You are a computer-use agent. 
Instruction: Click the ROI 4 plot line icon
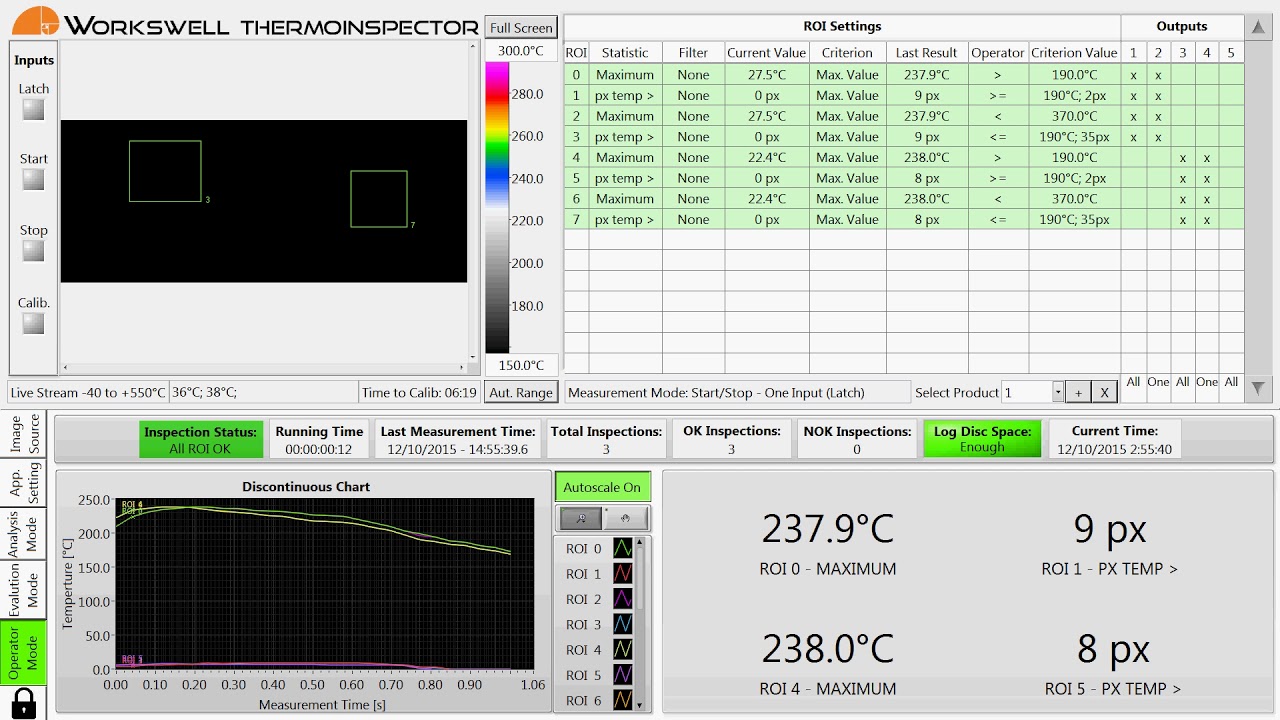pos(622,650)
